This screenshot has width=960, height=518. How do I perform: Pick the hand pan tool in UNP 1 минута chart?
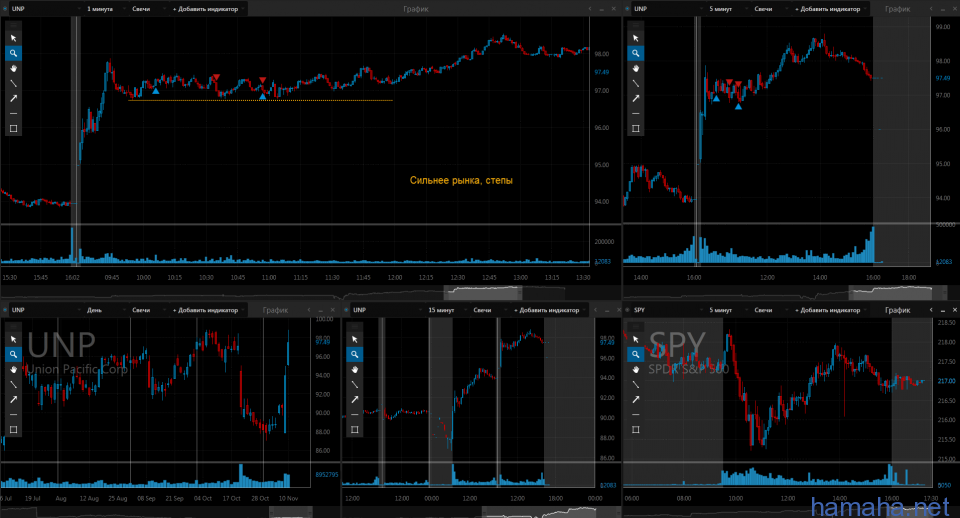click(13, 68)
